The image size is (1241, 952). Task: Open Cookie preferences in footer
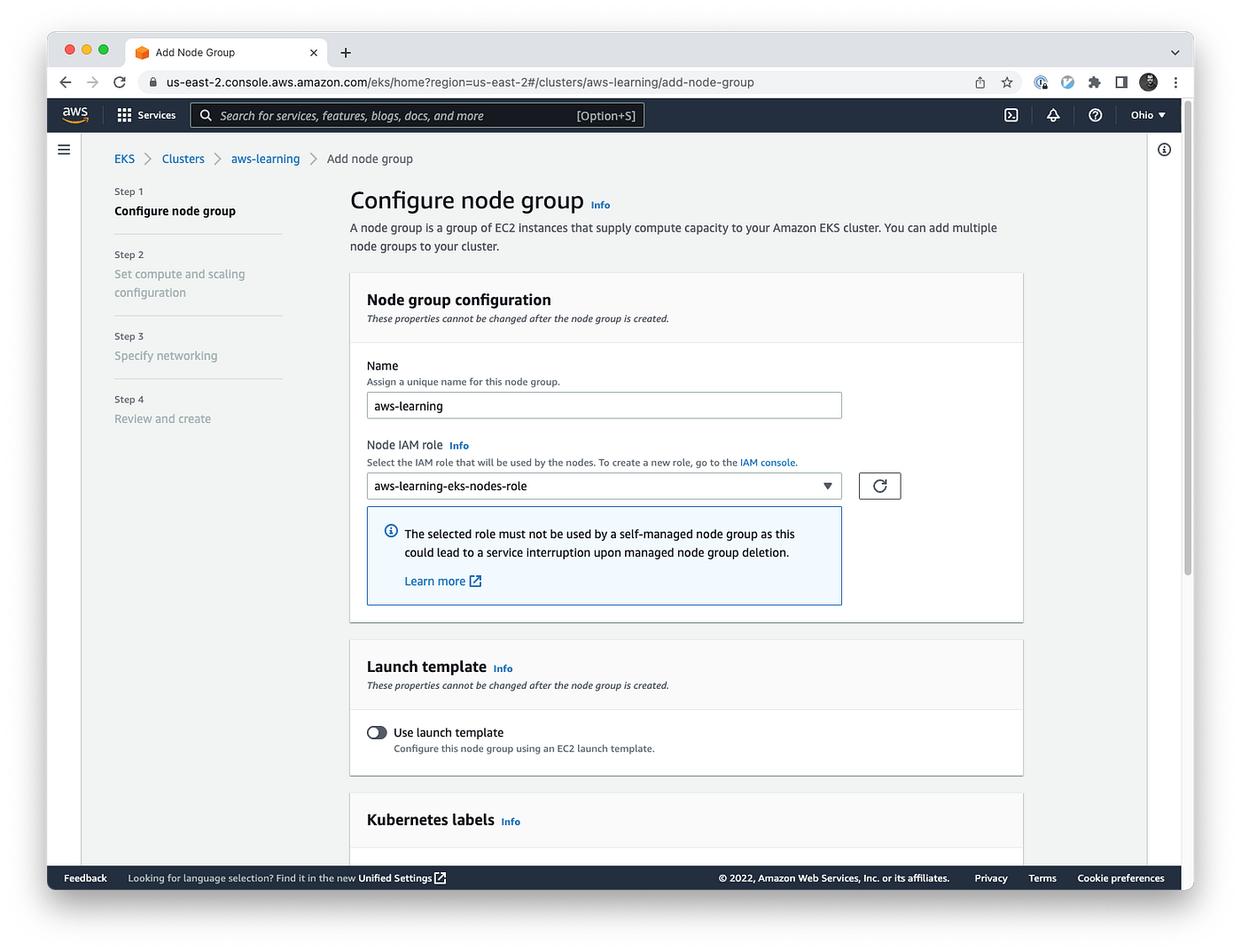pyautogui.click(x=1120, y=878)
